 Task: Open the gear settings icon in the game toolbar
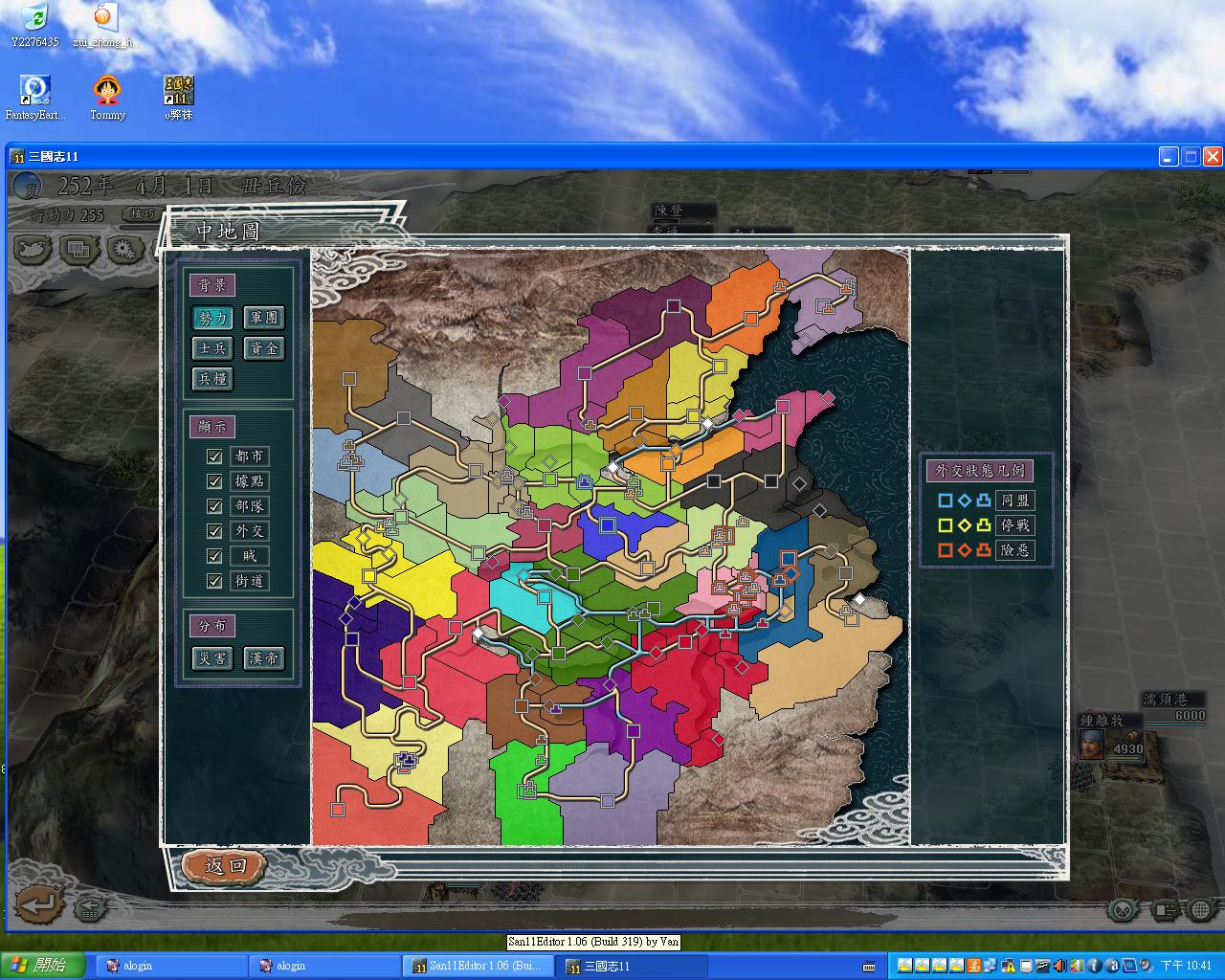(124, 250)
